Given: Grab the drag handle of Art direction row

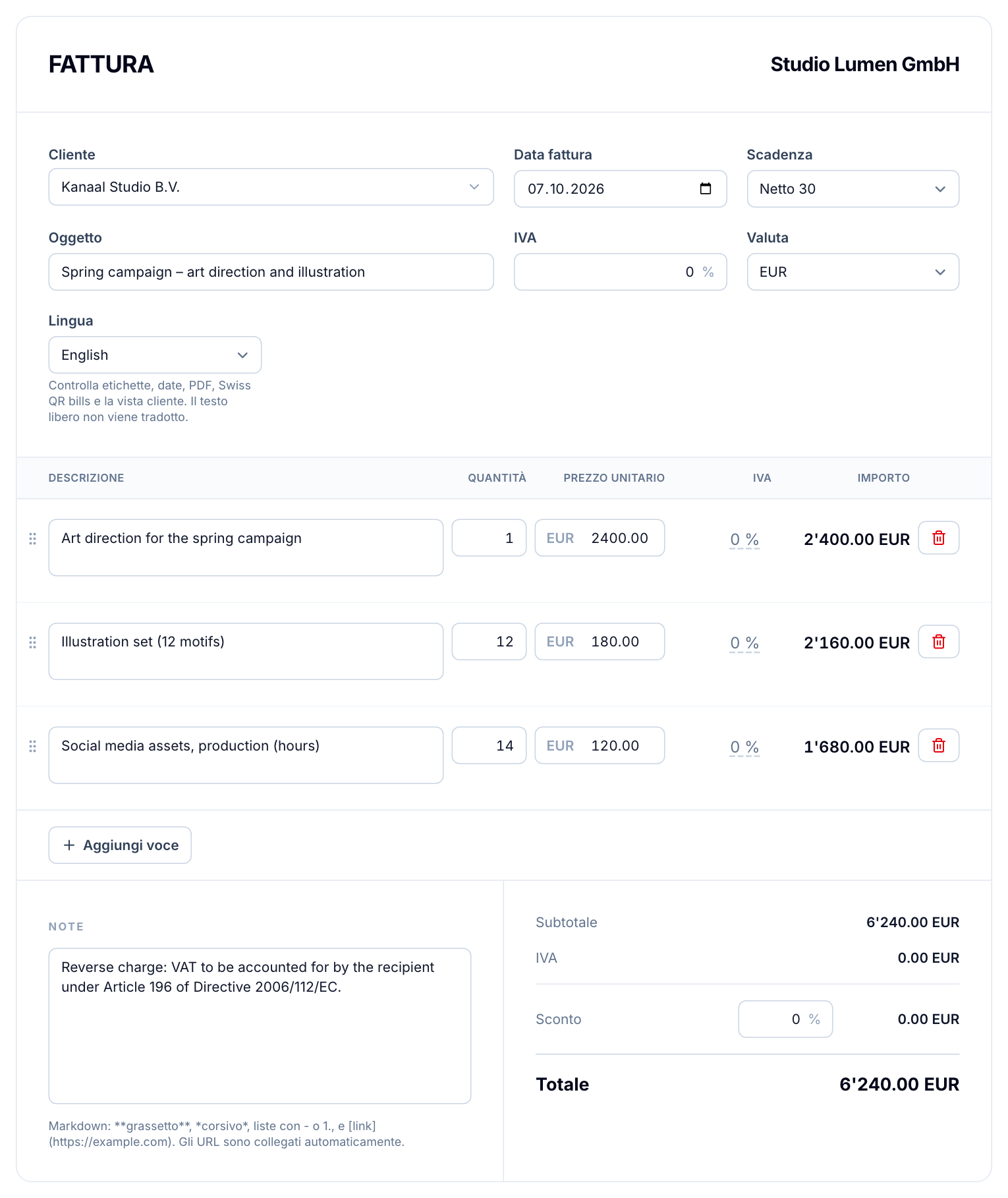Looking at the screenshot, I should click(x=32, y=539).
